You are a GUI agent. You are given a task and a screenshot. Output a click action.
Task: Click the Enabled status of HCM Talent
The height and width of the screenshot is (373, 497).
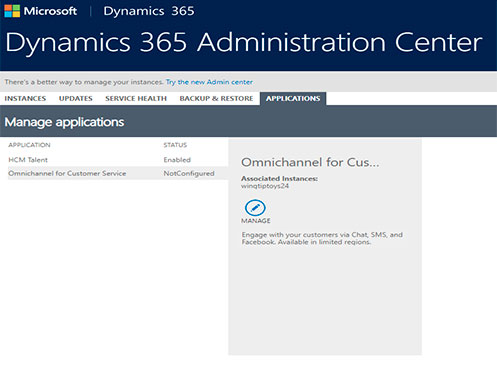[177, 160]
